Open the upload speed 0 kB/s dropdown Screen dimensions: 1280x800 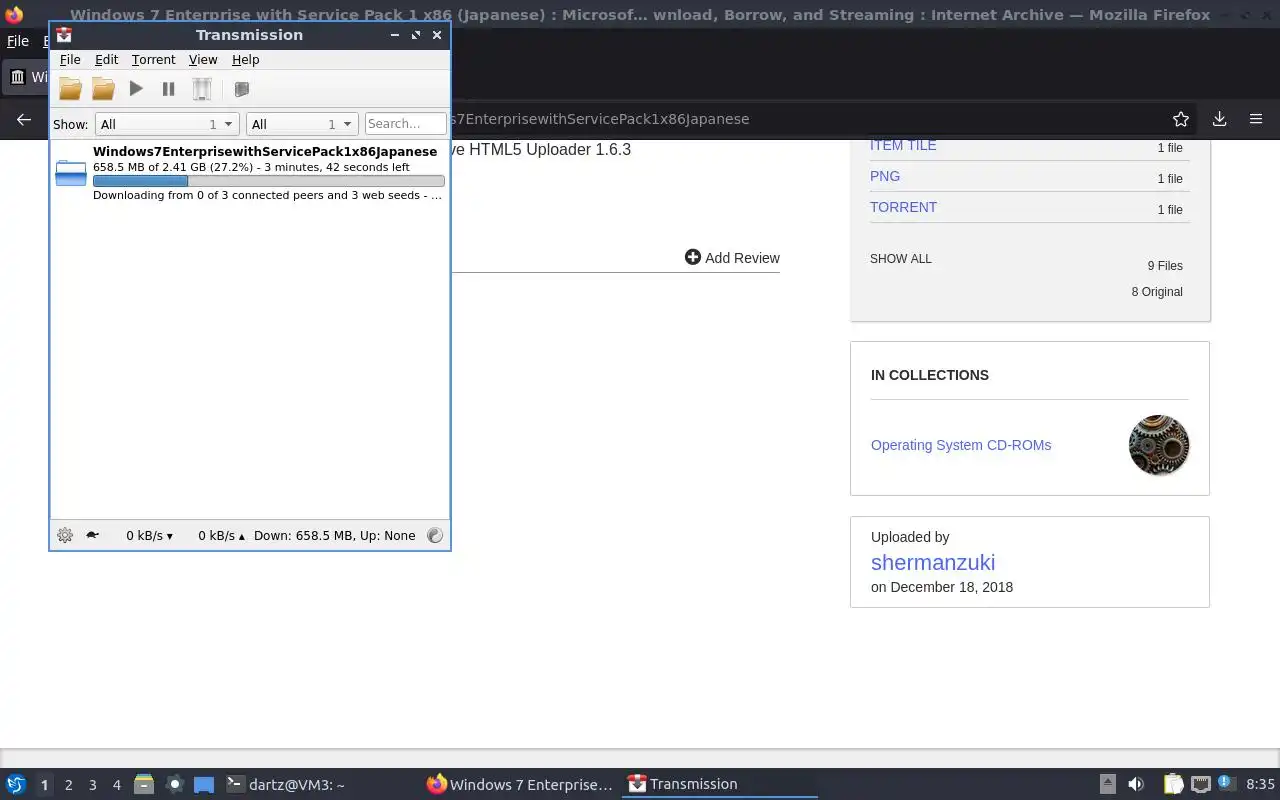coord(221,535)
